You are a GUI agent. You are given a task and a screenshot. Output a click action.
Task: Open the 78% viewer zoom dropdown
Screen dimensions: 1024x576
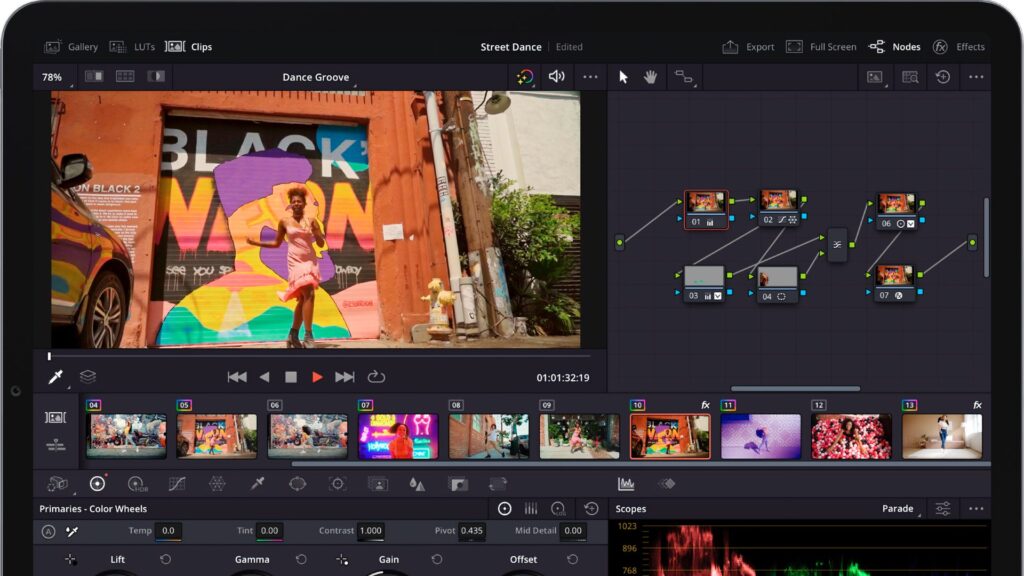(55, 77)
